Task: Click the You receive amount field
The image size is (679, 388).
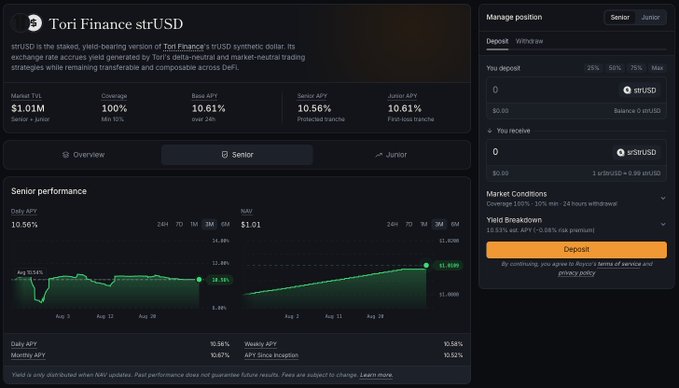Action: [x=550, y=152]
